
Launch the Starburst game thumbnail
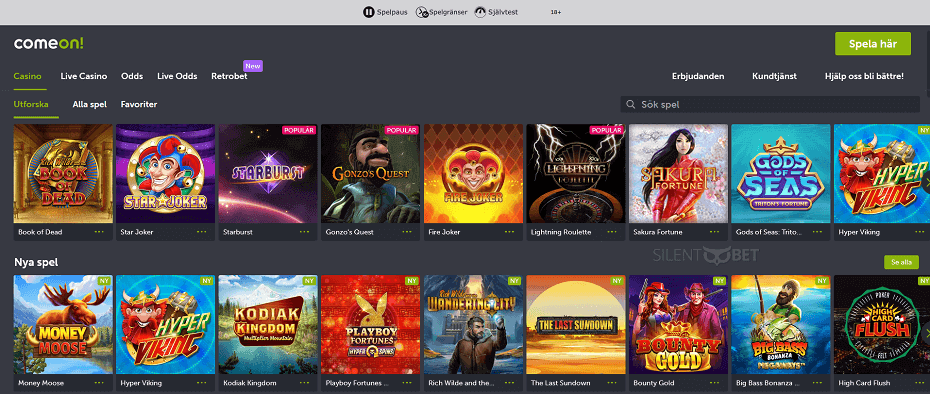[268, 173]
